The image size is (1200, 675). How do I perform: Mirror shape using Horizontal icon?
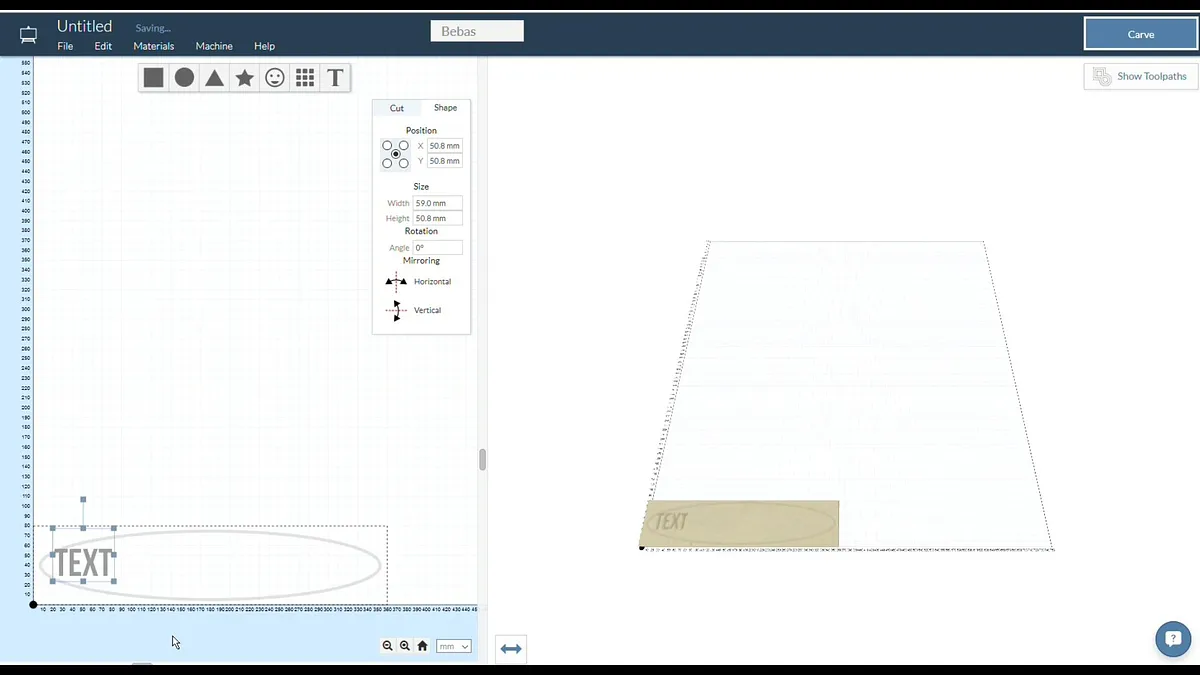tap(396, 282)
